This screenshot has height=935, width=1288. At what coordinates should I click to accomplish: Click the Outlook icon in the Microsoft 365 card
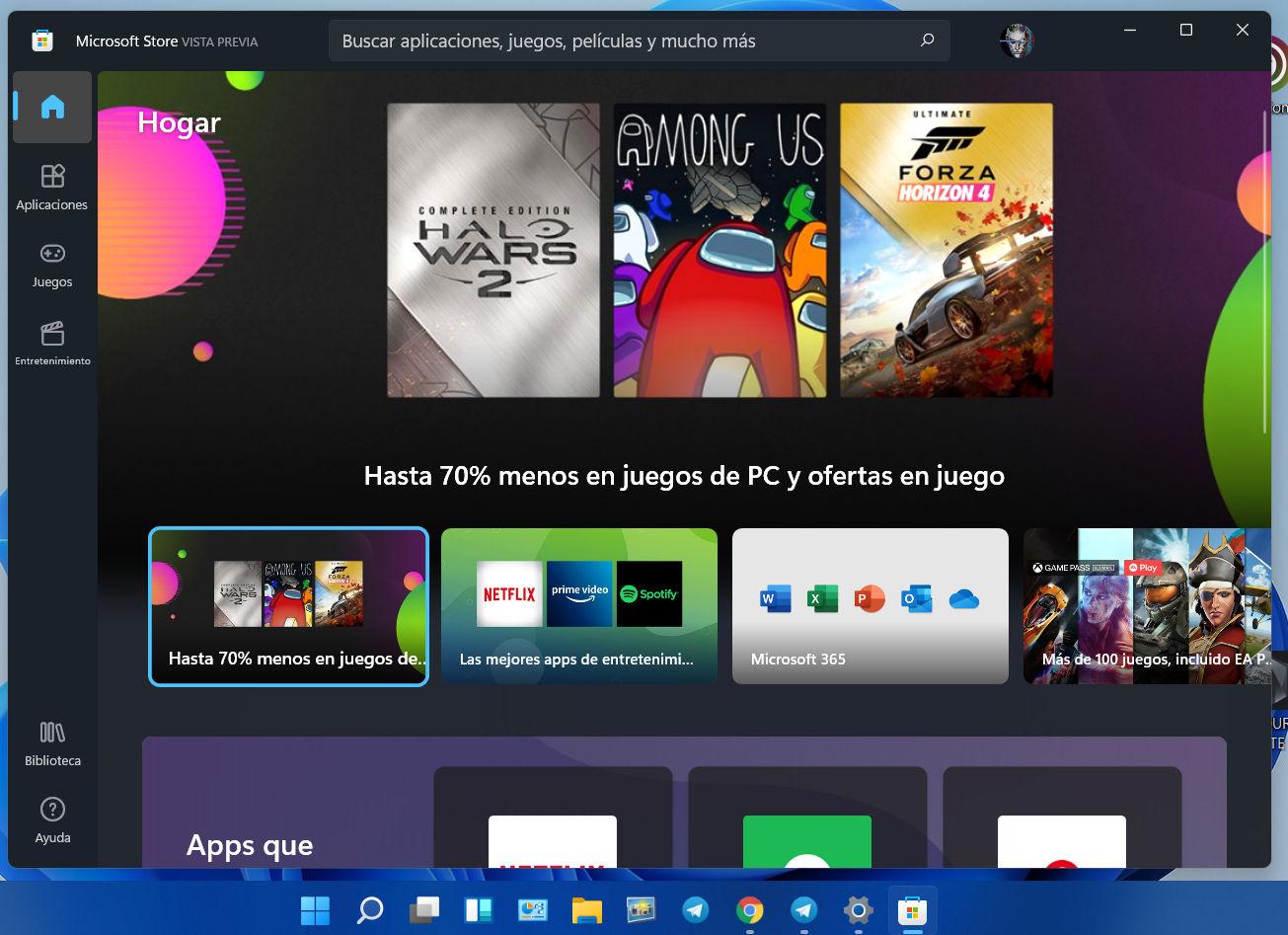click(917, 598)
